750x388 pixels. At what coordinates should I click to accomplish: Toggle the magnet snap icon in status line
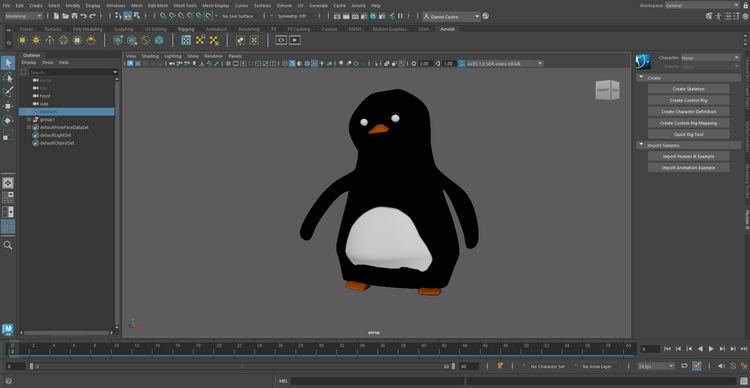click(208, 16)
